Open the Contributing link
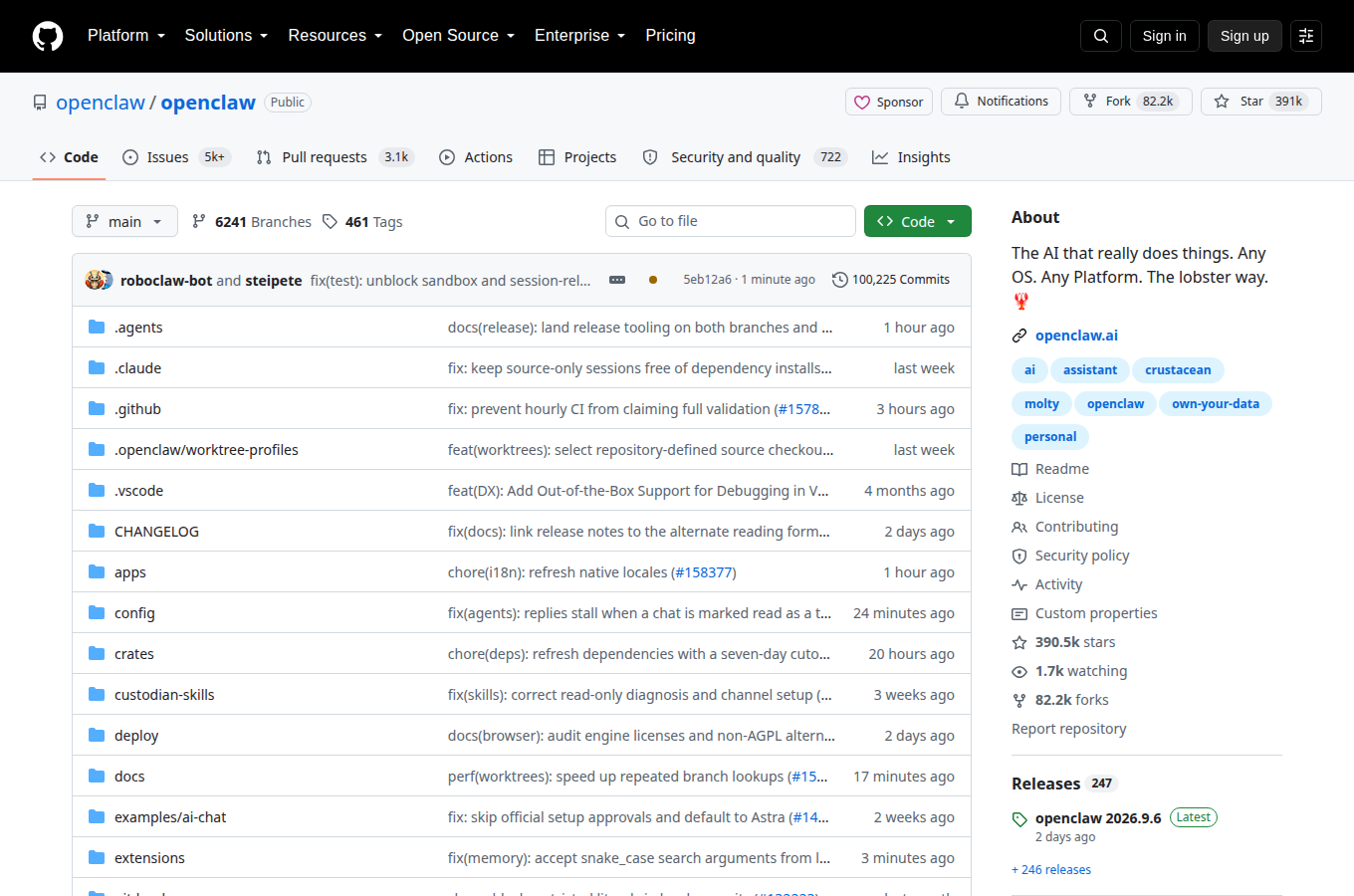The height and width of the screenshot is (896, 1354). coord(1065,527)
